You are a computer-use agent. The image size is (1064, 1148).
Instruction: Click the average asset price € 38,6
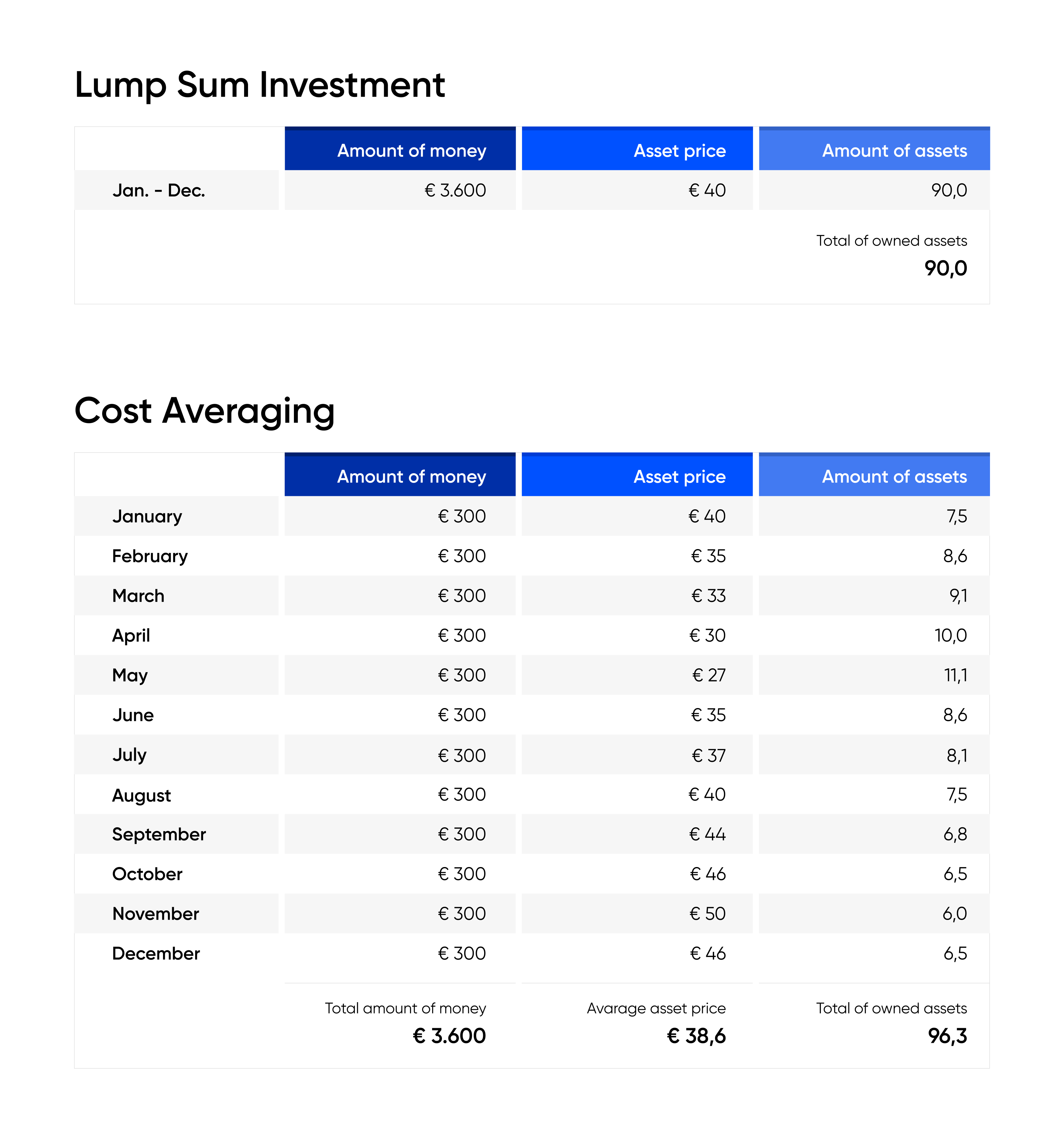[696, 1036]
